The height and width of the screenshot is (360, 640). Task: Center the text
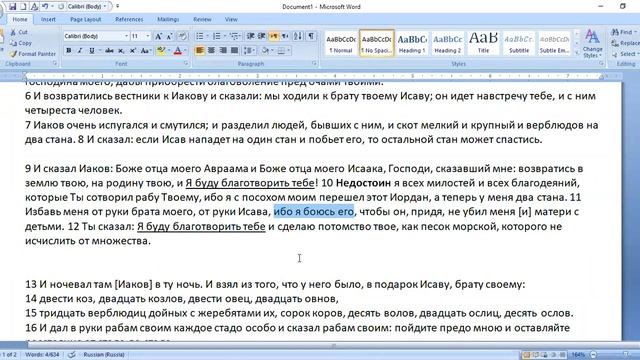click(x=211, y=51)
